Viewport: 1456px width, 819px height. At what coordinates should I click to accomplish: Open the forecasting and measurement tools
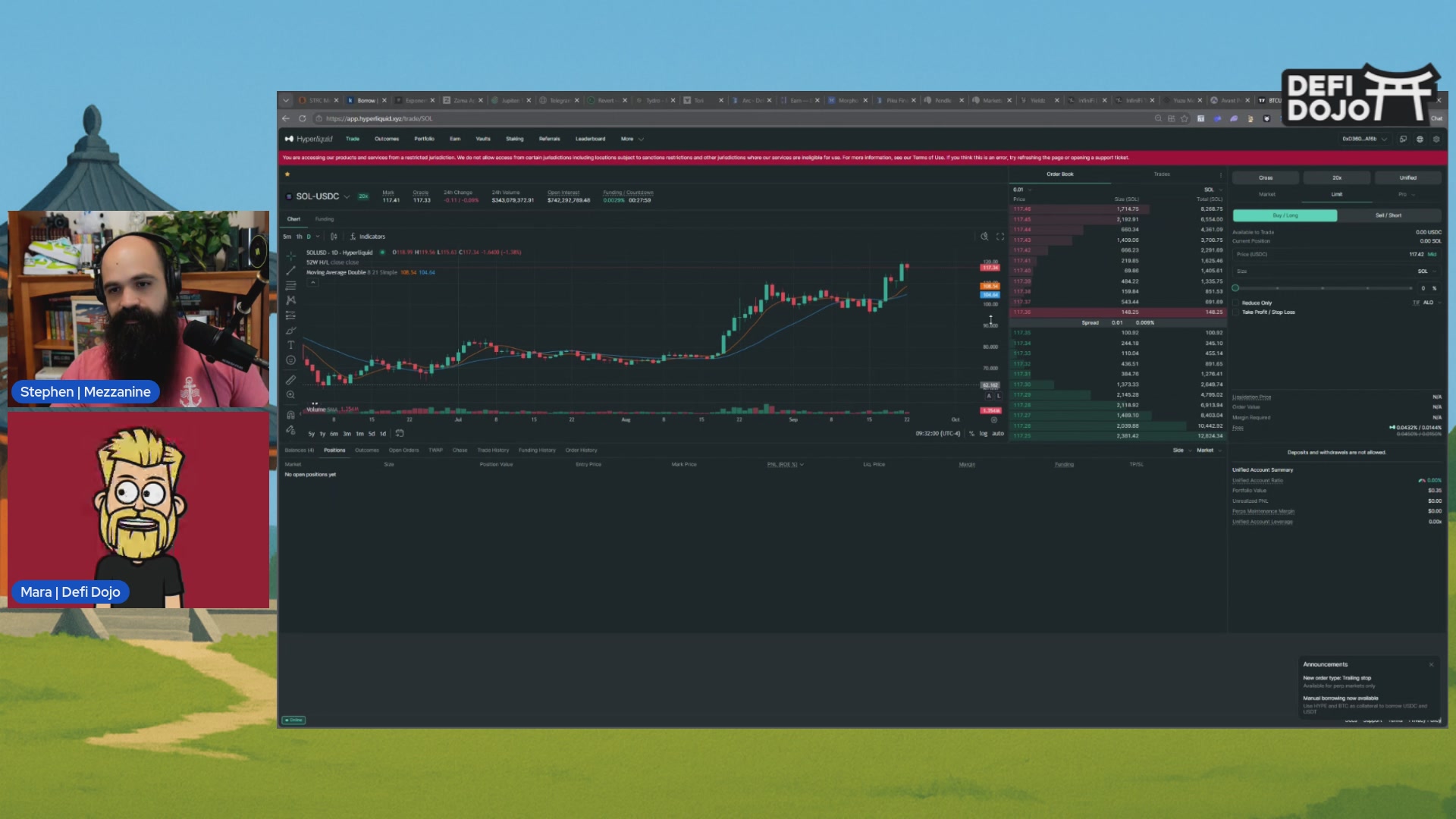tap(290, 315)
